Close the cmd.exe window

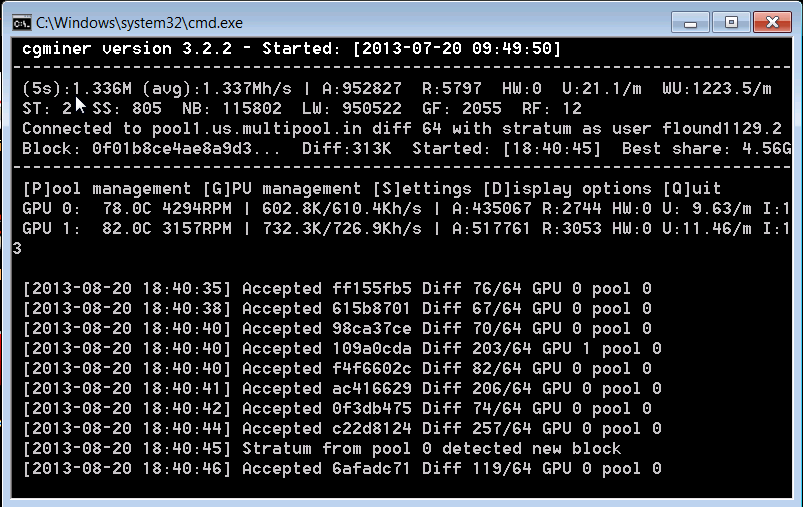pos(772,23)
